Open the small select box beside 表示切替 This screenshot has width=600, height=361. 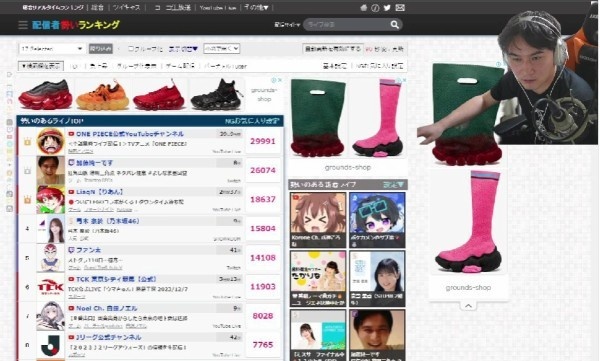tap(222, 49)
